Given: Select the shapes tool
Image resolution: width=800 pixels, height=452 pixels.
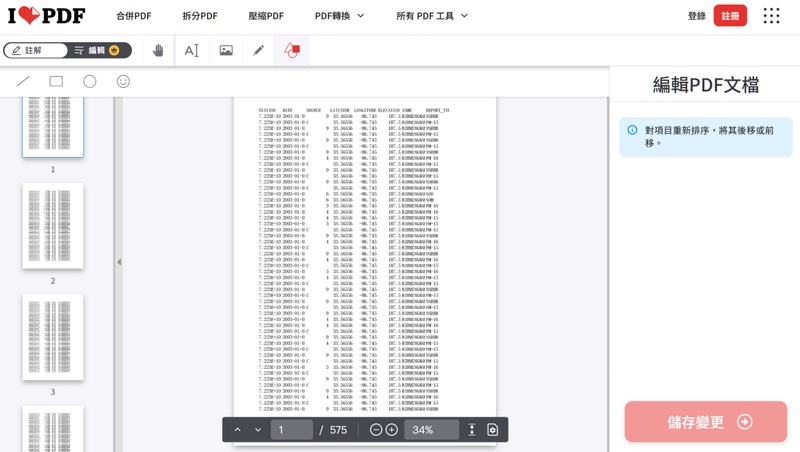Looking at the screenshot, I should (x=292, y=50).
